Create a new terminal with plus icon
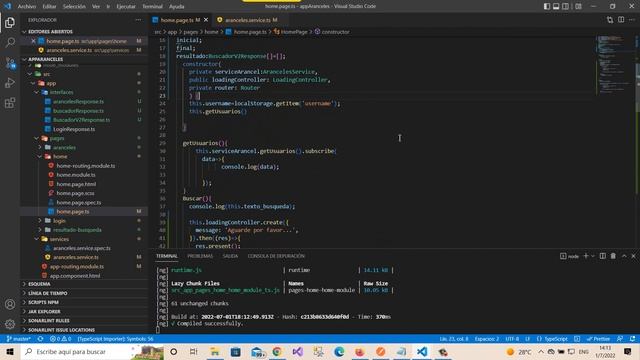Image resolution: width=640 pixels, height=360 pixels. (586, 256)
